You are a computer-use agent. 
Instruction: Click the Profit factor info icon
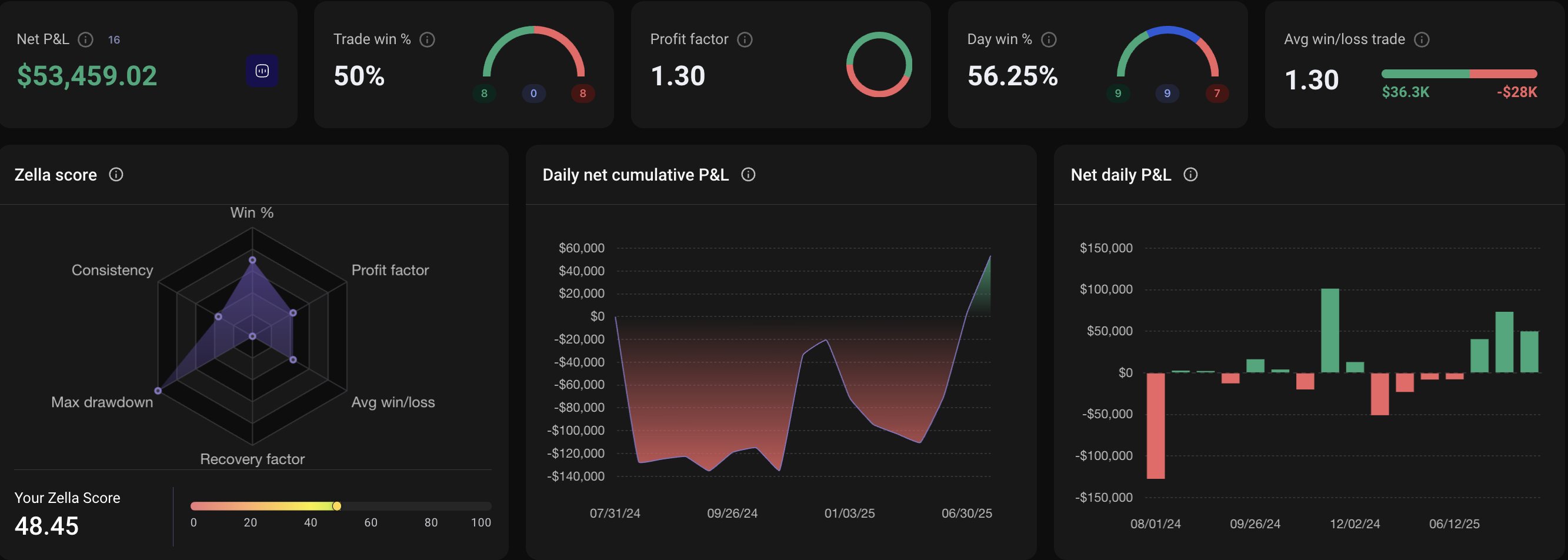(x=745, y=39)
